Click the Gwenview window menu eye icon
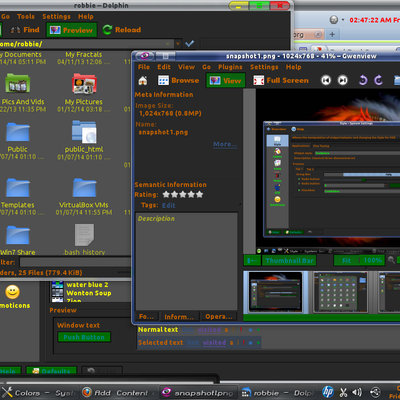The height and width of the screenshot is (400, 400). [x=144, y=56]
